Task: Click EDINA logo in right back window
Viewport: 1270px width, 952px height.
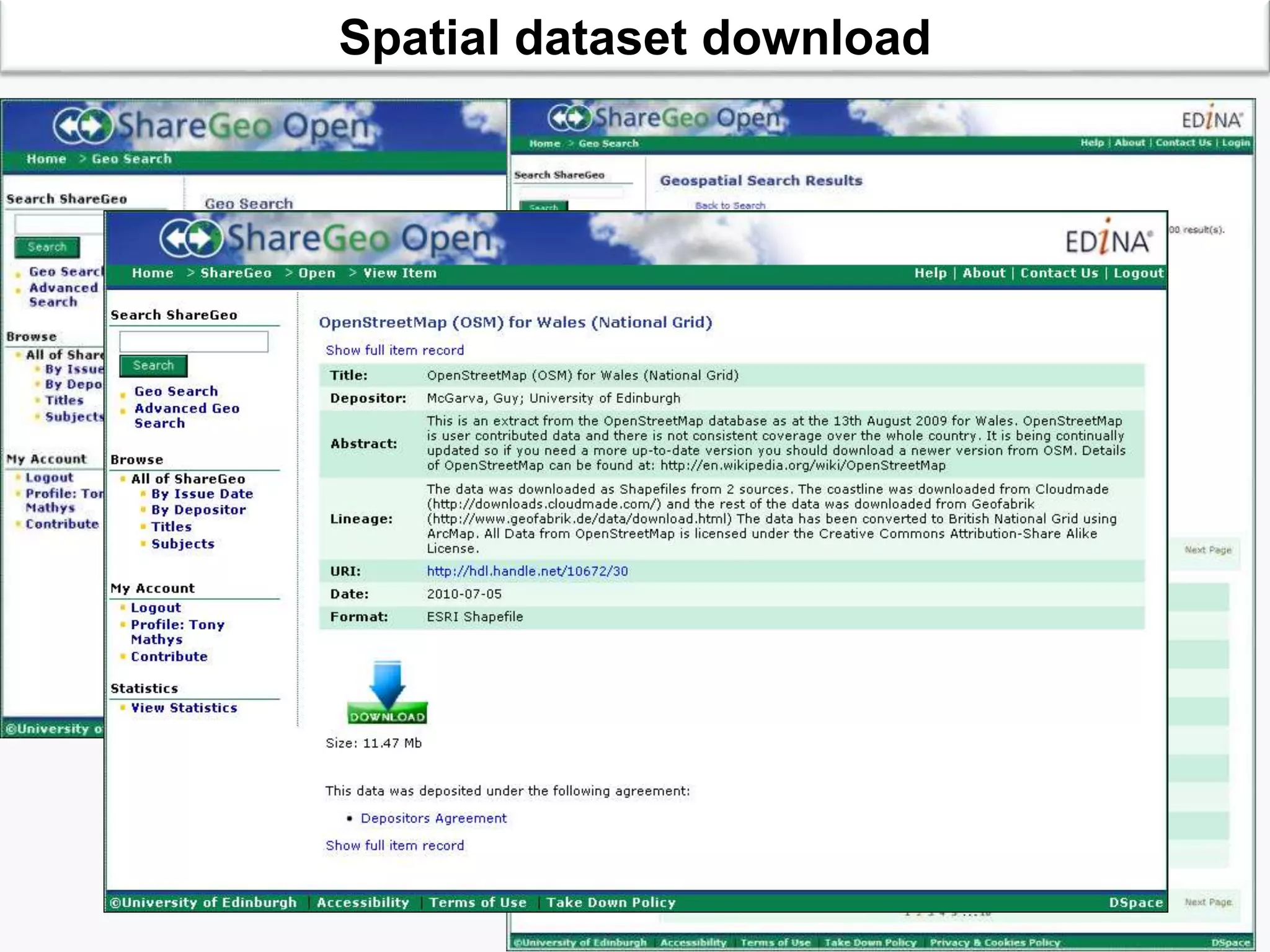Action: 1212,117
